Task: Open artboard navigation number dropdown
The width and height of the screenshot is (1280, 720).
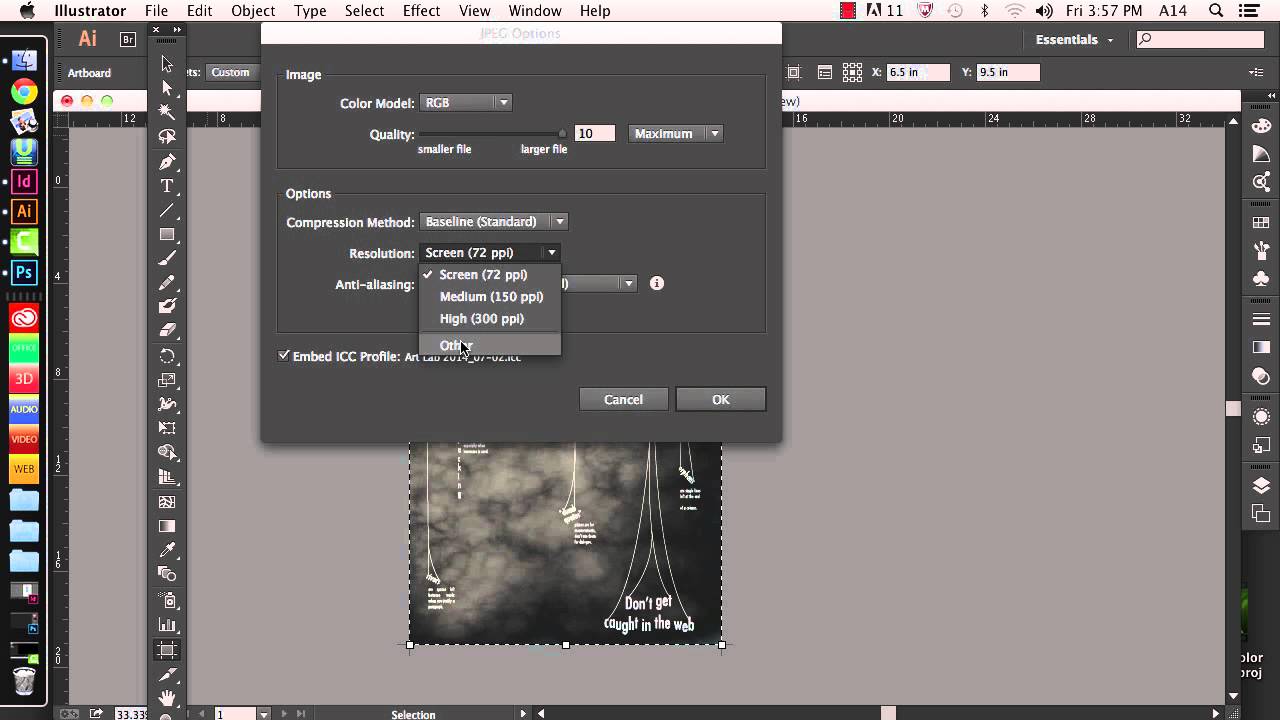Action: [264, 714]
